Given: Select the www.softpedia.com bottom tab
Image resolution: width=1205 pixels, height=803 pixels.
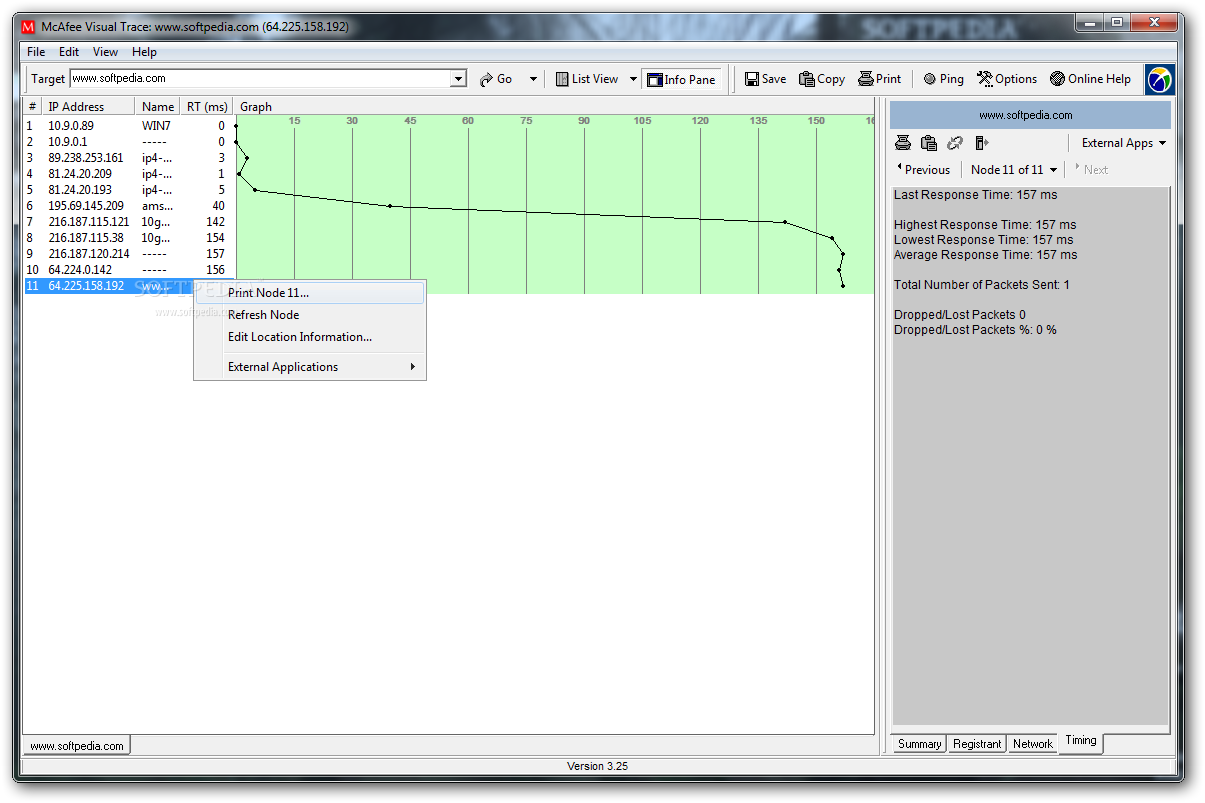Looking at the screenshot, I should [77, 746].
